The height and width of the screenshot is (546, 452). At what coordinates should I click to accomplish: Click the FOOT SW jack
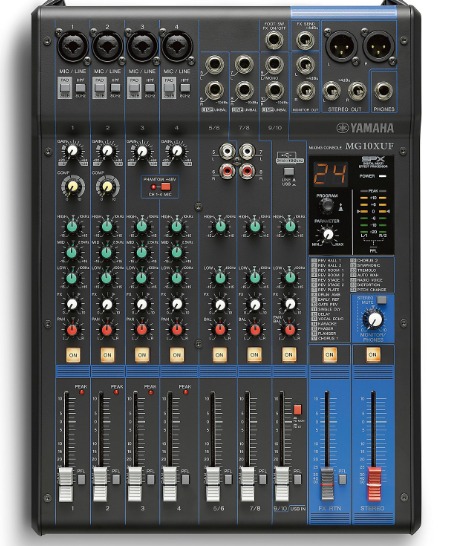(274, 39)
